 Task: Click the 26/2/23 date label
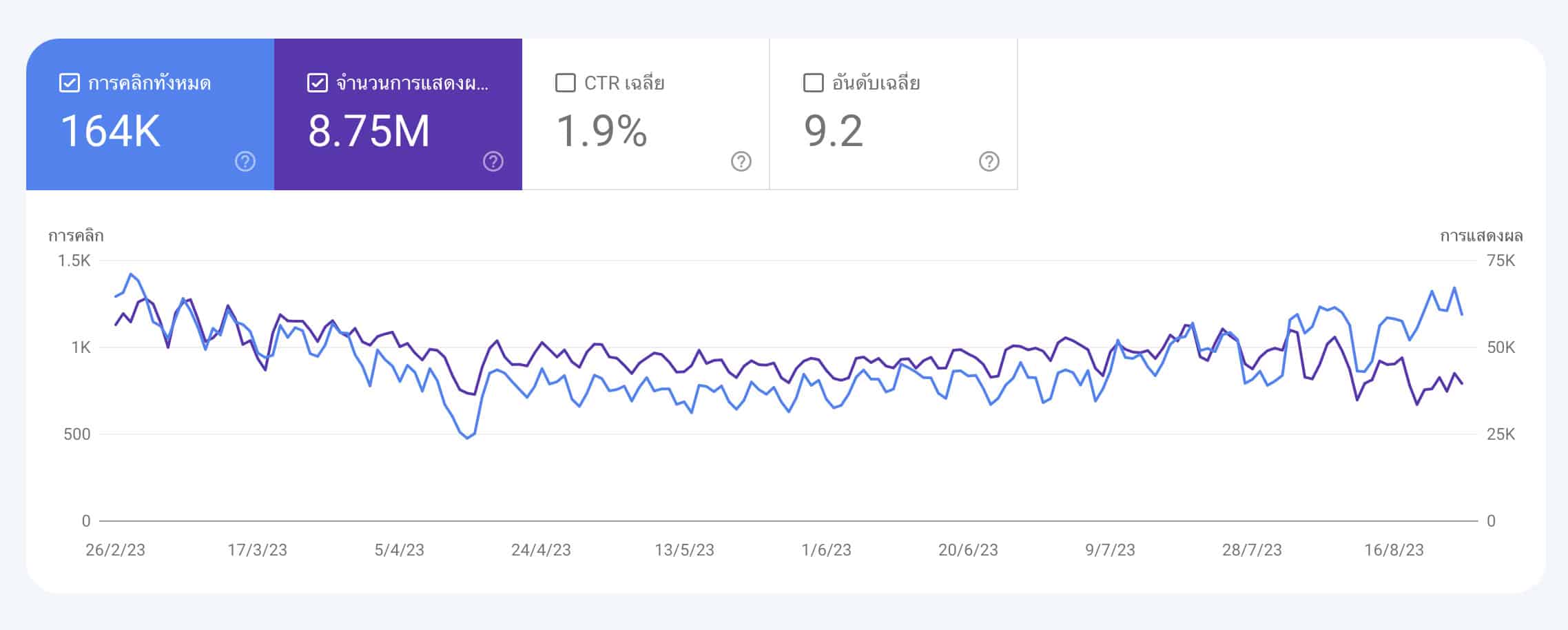pyautogui.click(x=116, y=550)
